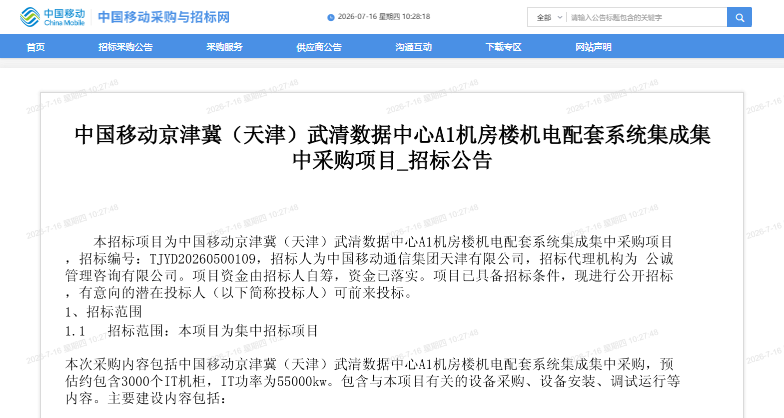The height and width of the screenshot is (418, 784).
Task: Click the date and time display
Action: tap(384, 16)
